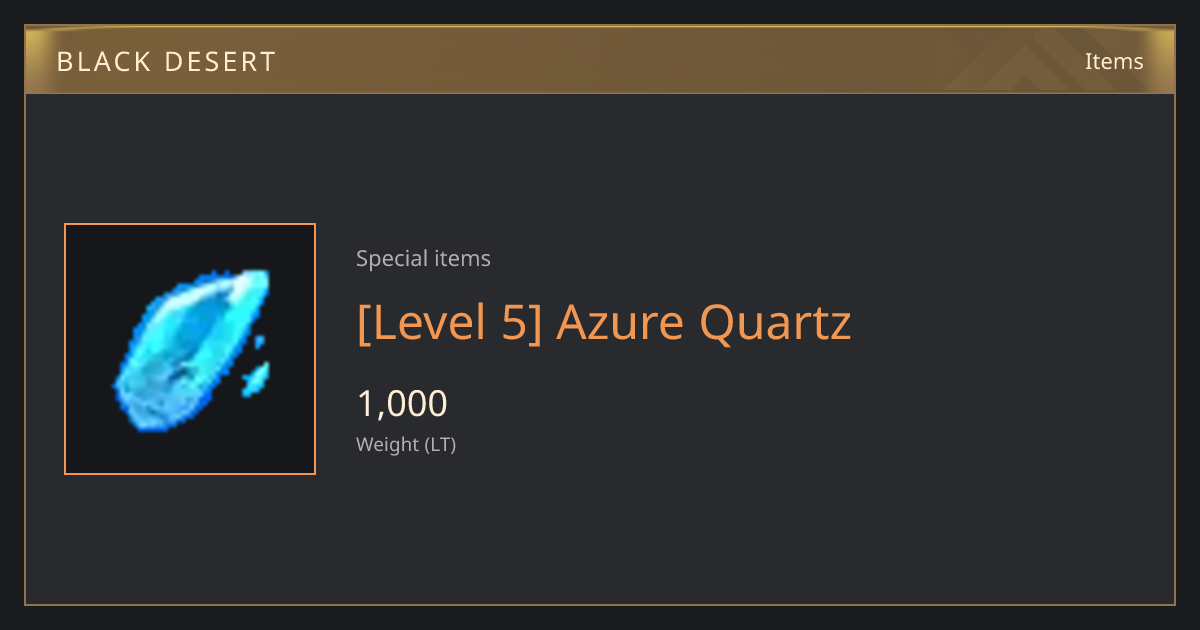Click the gold header banner background
Screen dimensions: 1200x630
pos(600,60)
